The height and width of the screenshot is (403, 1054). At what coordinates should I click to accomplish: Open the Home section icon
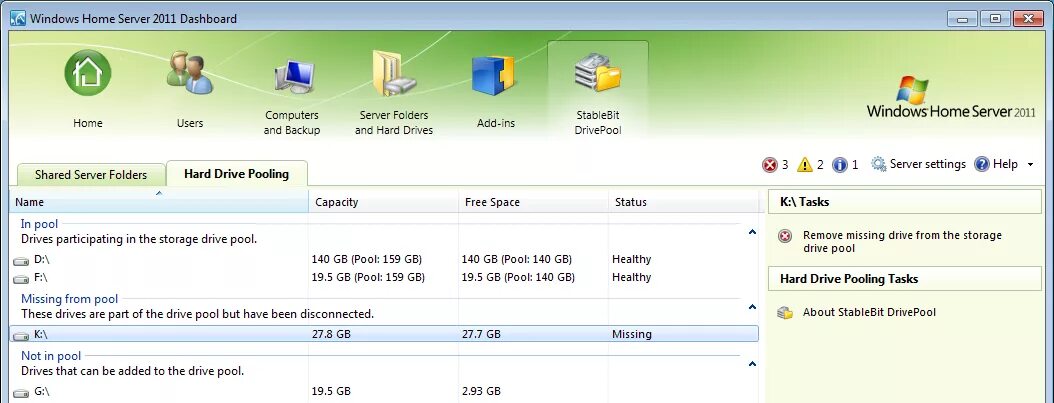(x=88, y=73)
